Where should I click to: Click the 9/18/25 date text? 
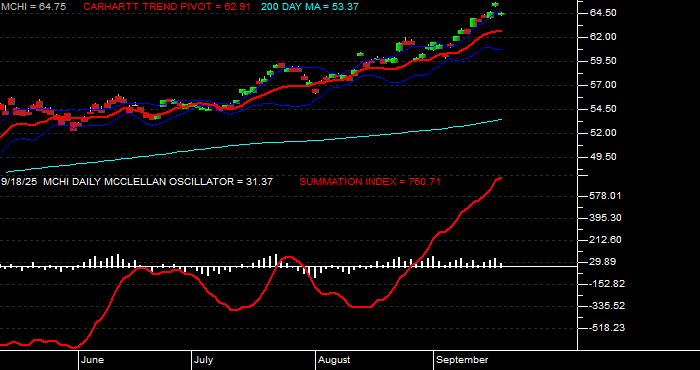pyautogui.click(x=19, y=182)
